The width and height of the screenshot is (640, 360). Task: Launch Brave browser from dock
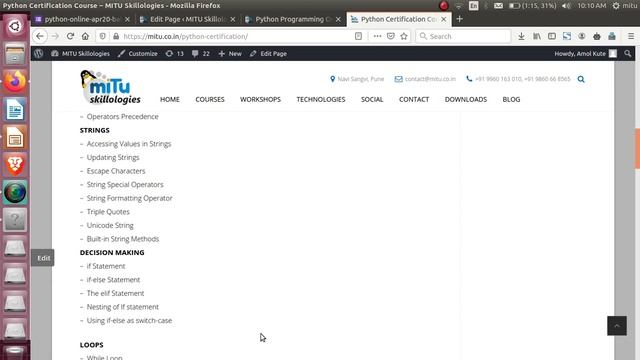pyautogui.click(x=15, y=165)
